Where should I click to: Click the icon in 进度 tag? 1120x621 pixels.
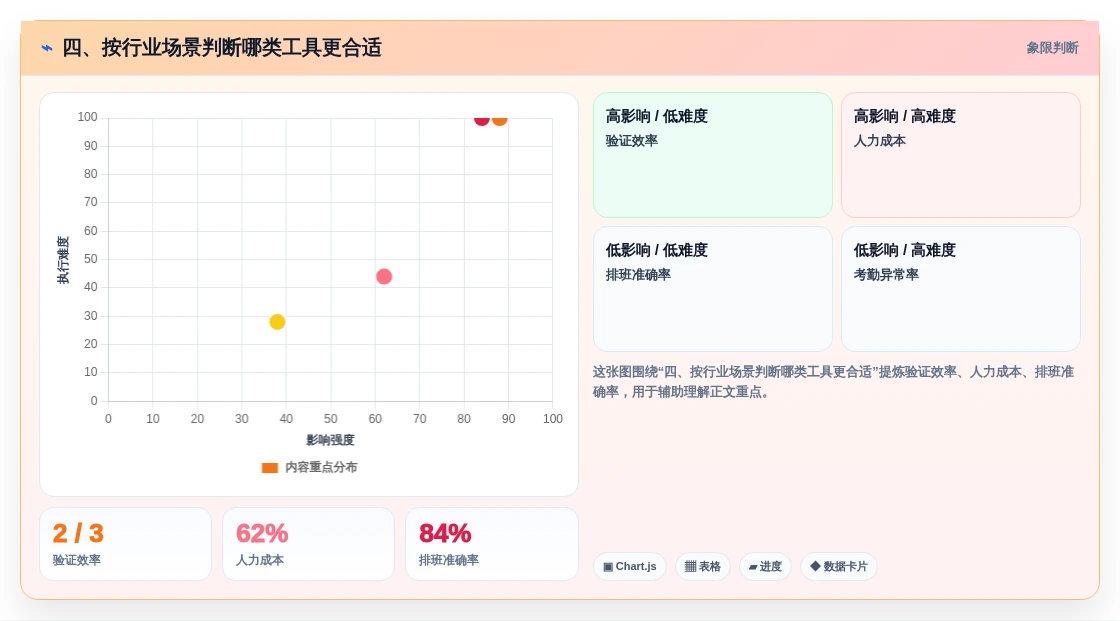click(x=753, y=567)
